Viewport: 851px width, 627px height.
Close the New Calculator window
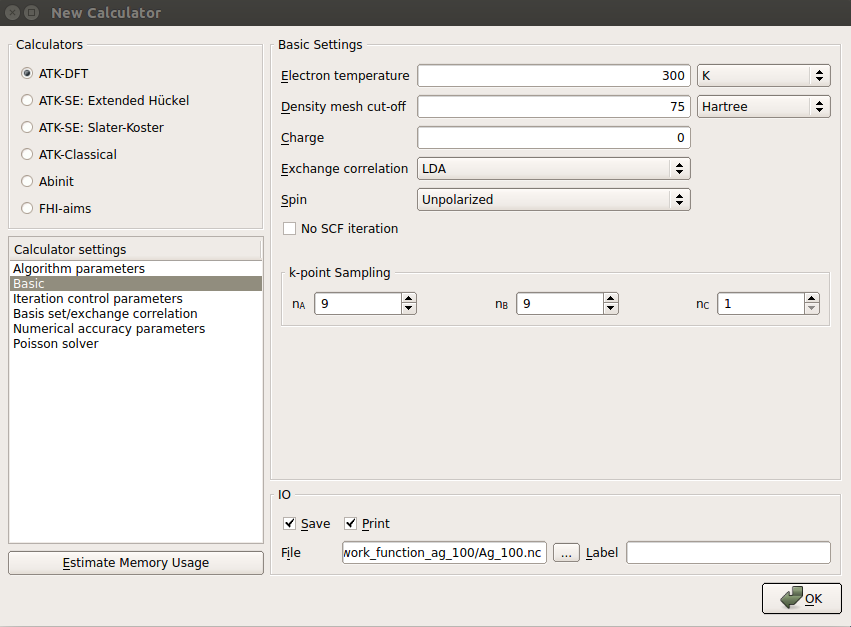[x=12, y=12]
